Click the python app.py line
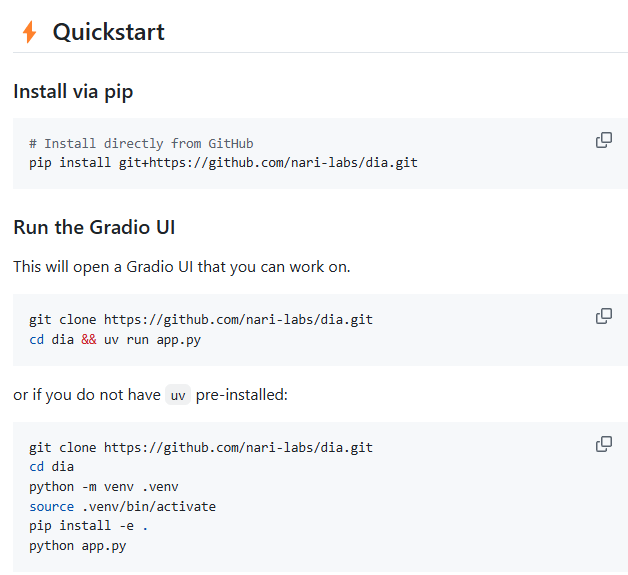Image resolution: width=628 pixels, height=575 pixels. 78,546
